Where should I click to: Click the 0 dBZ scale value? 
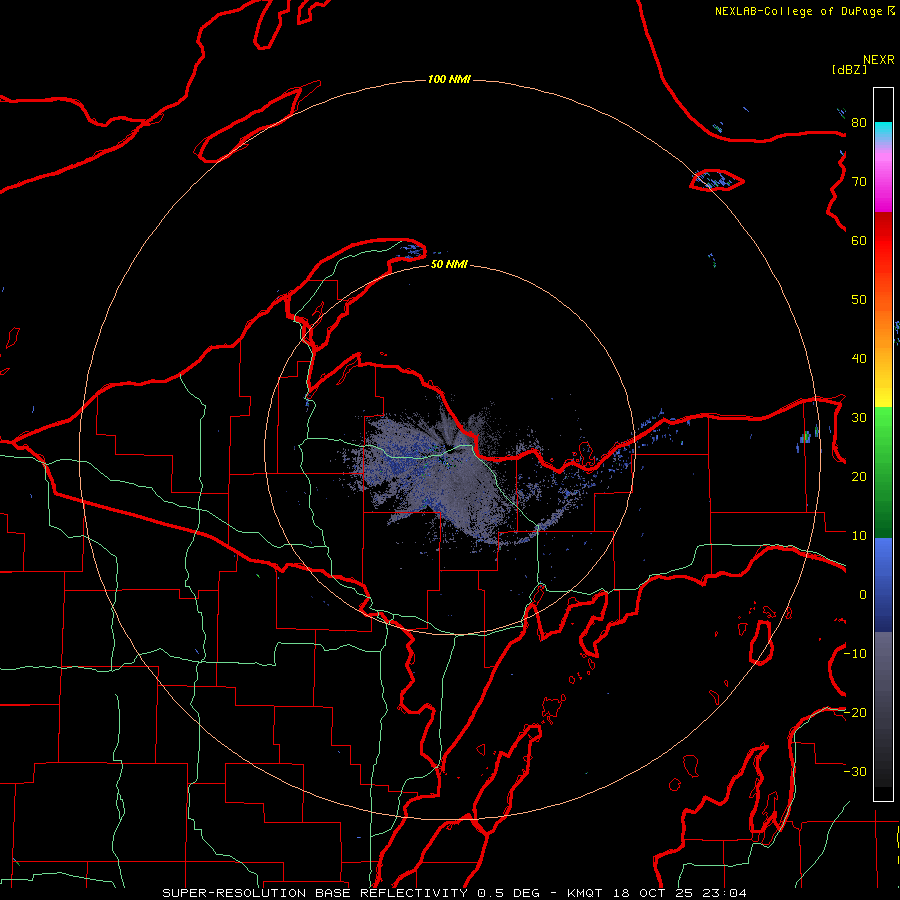click(x=862, y=595)
